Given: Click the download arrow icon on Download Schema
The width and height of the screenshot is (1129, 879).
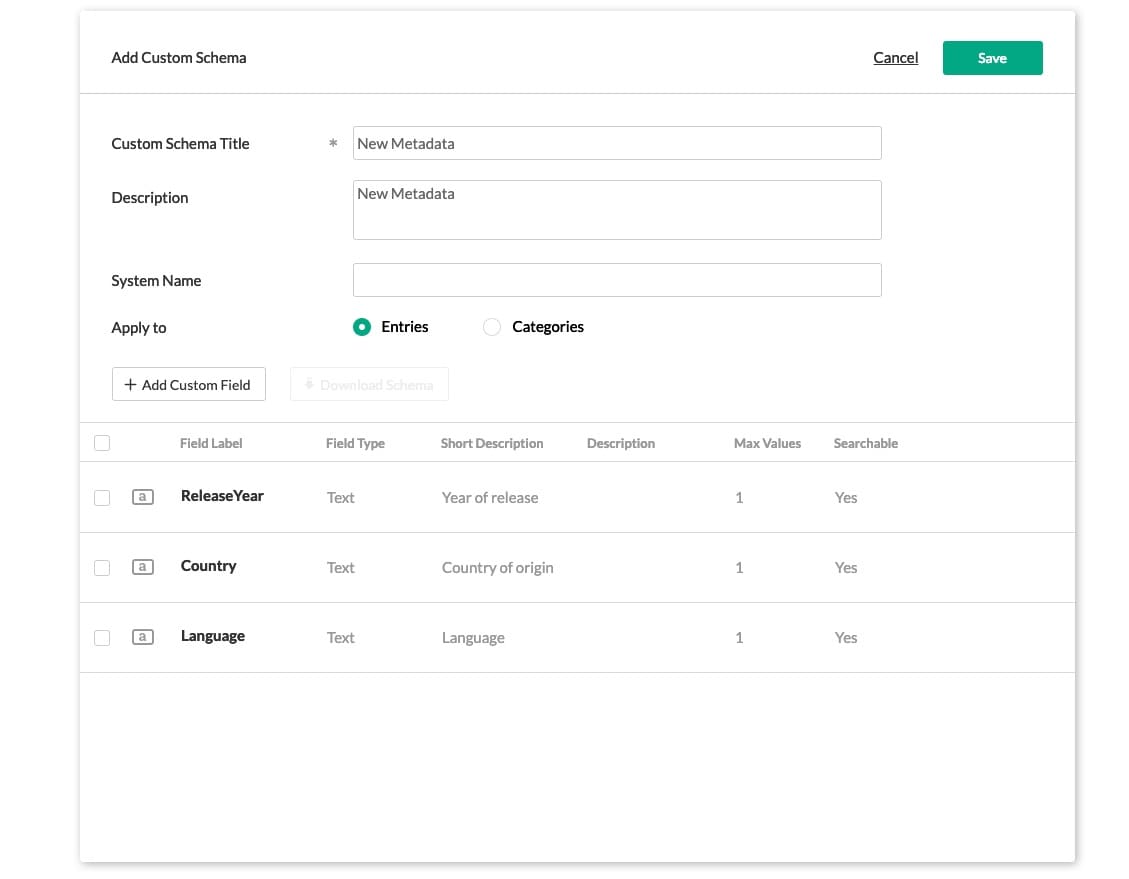Looking at the screenshot, I should (x=309, y=384).
